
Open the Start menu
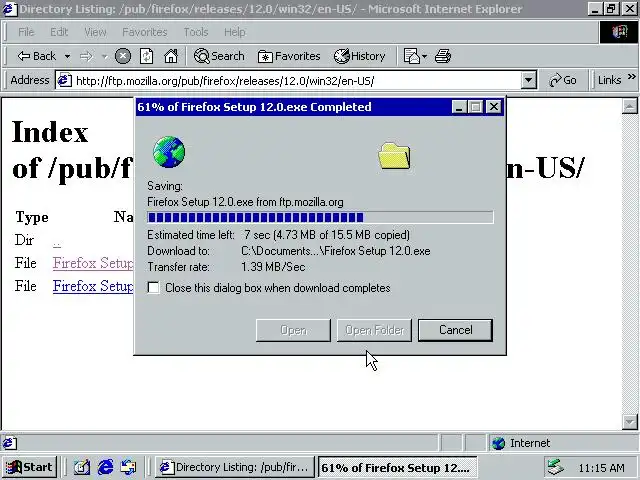coord(29,467)
